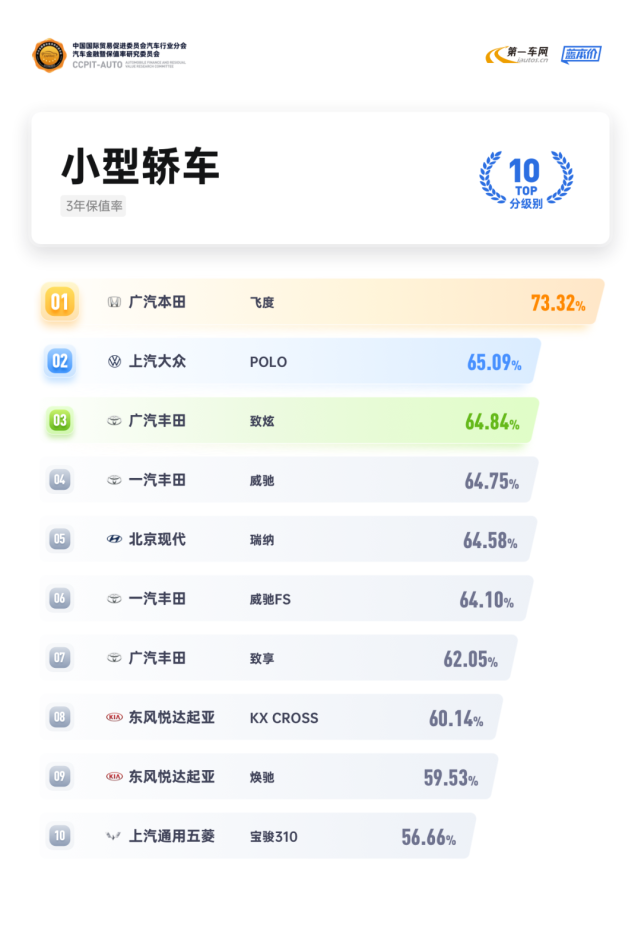Image resolution: width=641 pixels, height=928 pixels.
Task: Click the TOP 10 分级别 laurel badge
Action: (526, 179)
